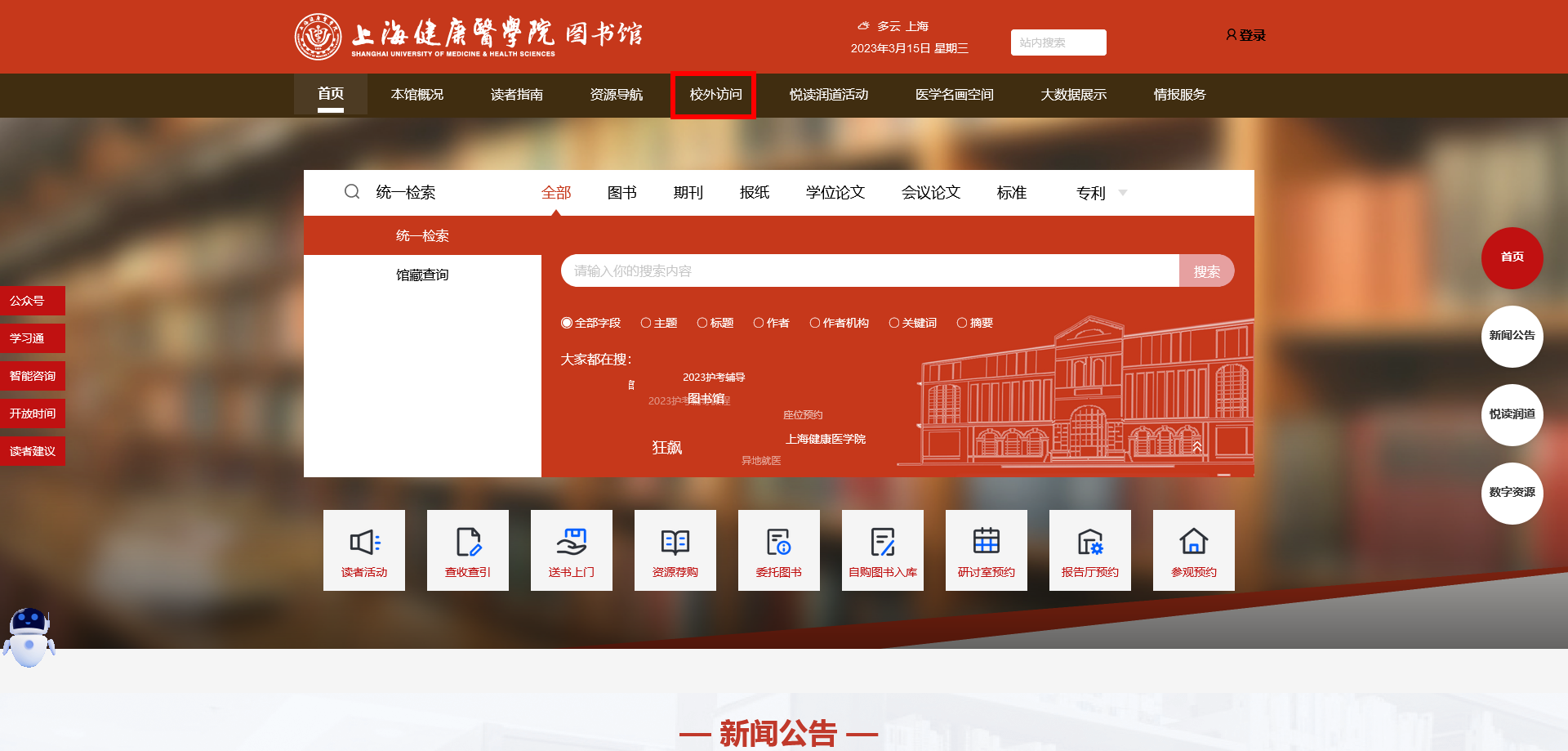This screenshot has height=751, width=1568.
Task: Open the 资源导航 navigation menu
Action: (x=617, y=95)
